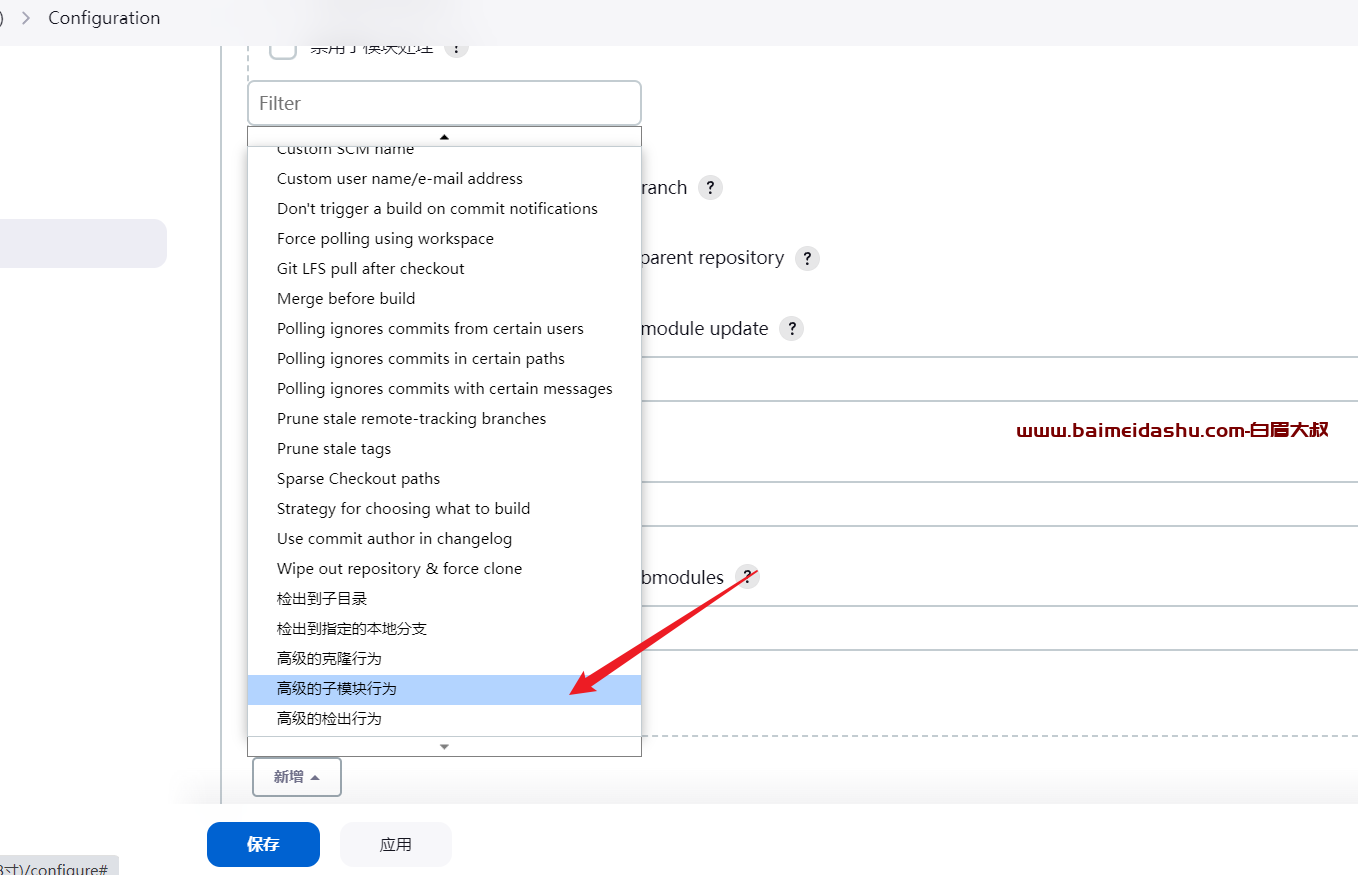
Task: Select Polling ignores commits from certain users
Action: [x=444, y=329]
